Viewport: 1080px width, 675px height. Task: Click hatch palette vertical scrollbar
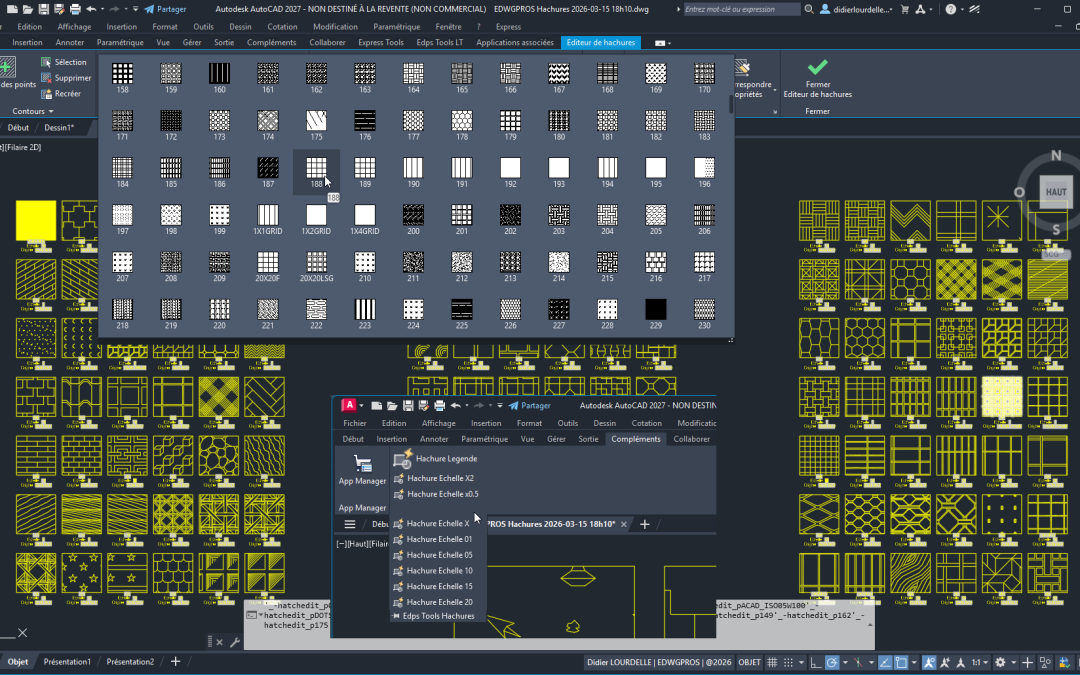(x=731, y=105)
